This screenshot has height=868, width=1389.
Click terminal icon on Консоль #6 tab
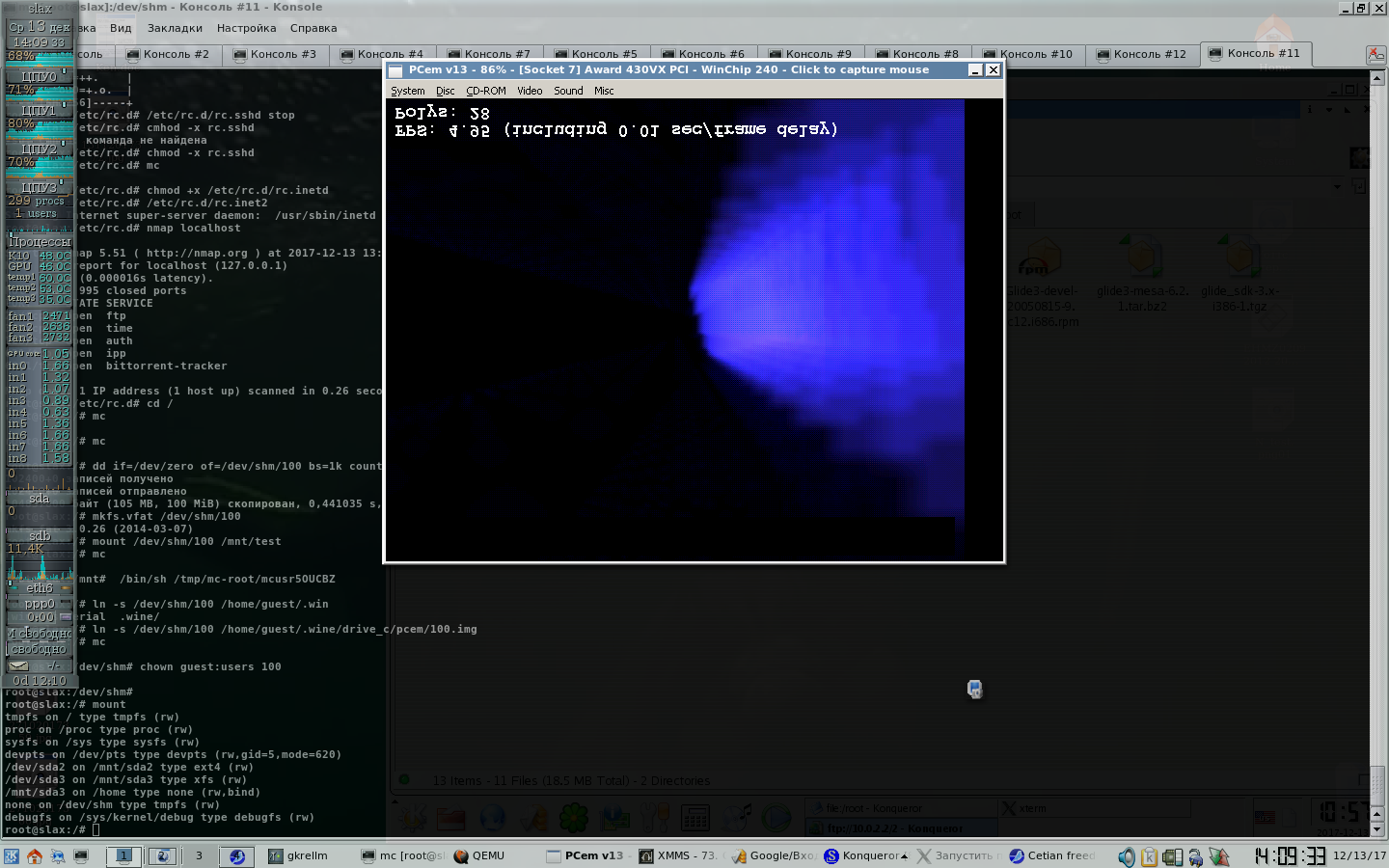click(x=667, y=55)
